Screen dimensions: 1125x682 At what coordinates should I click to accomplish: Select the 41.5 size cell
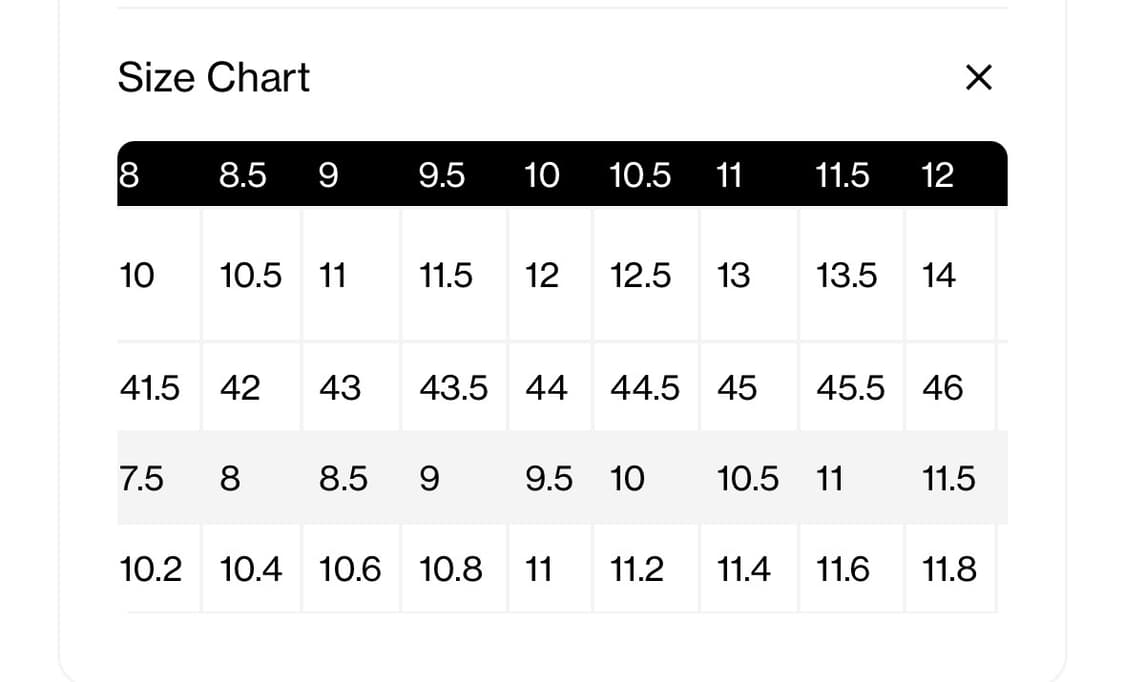tap(150, 387)
